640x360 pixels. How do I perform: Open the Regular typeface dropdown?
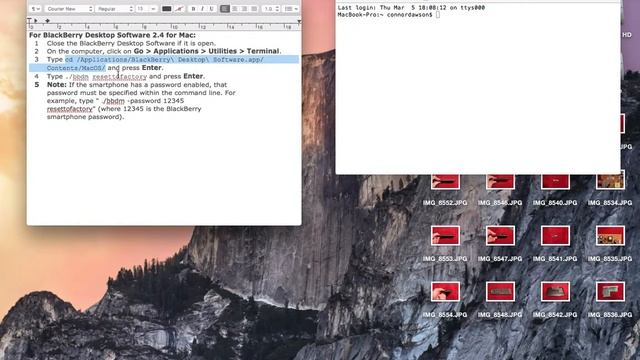click(115, 9)
